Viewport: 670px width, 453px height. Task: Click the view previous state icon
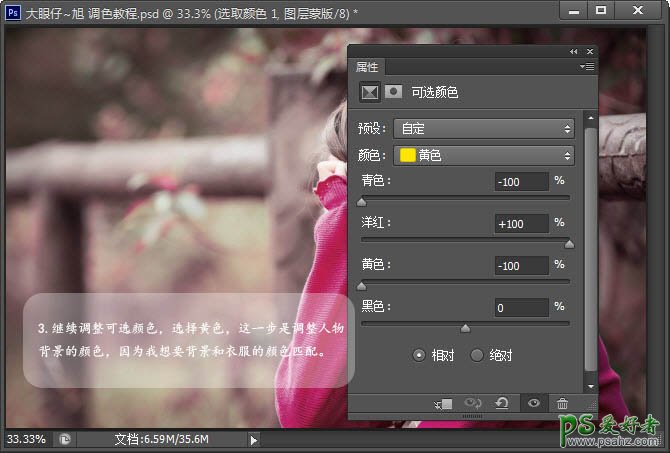pos(474,403)
